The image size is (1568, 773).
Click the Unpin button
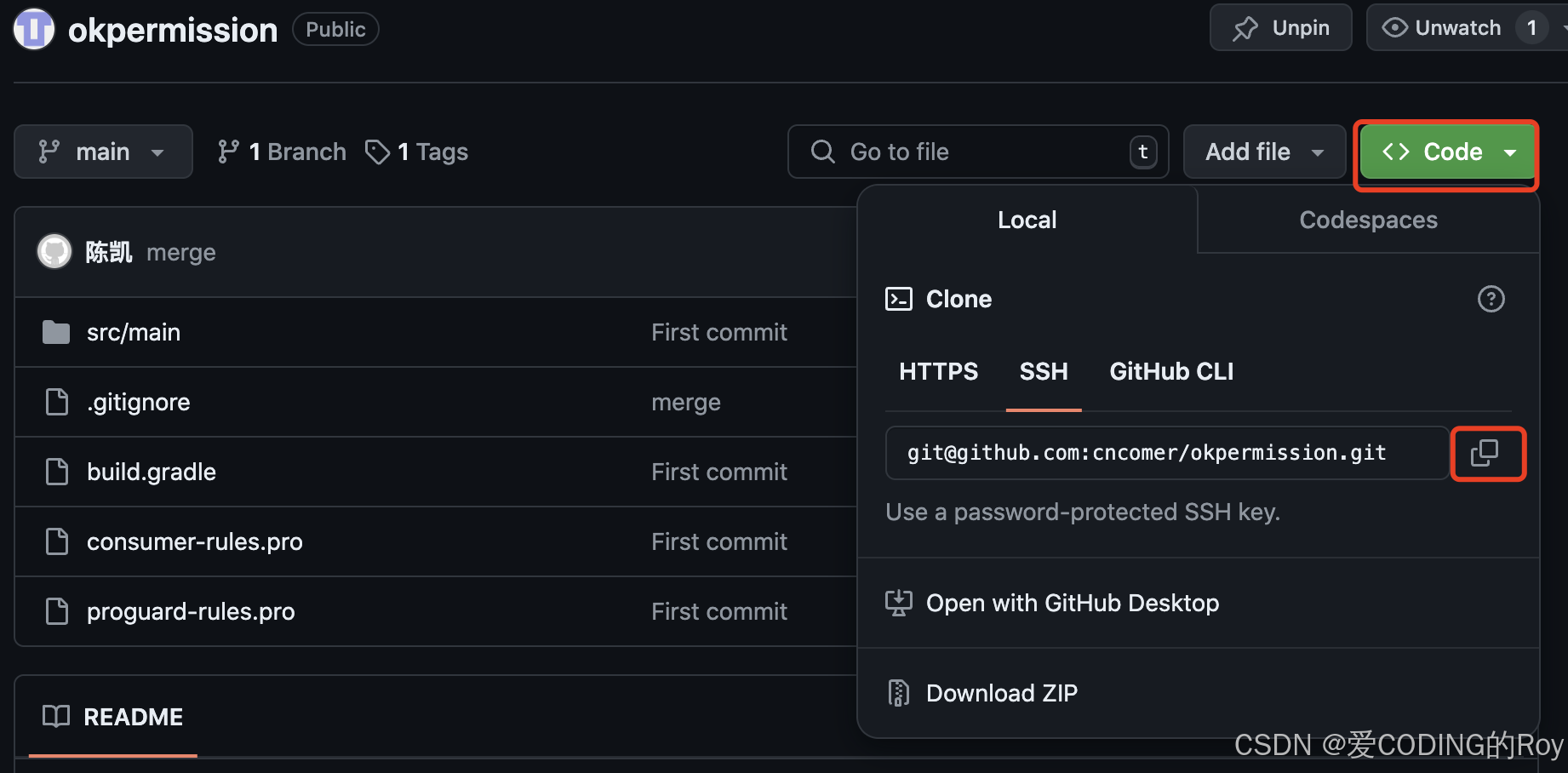(x=1280, y=28)
